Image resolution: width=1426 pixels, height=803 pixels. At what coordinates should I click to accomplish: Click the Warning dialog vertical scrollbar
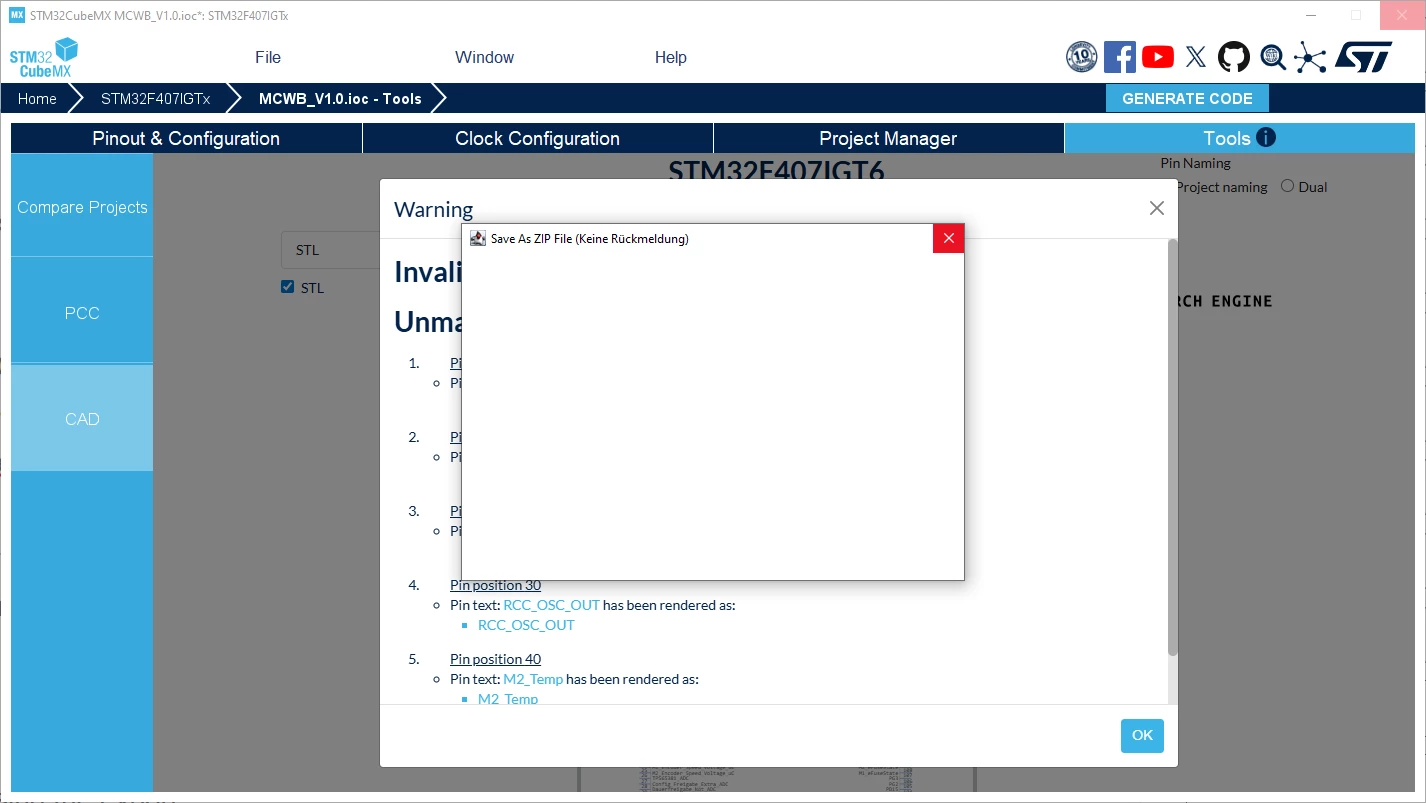coord(1173,447)
